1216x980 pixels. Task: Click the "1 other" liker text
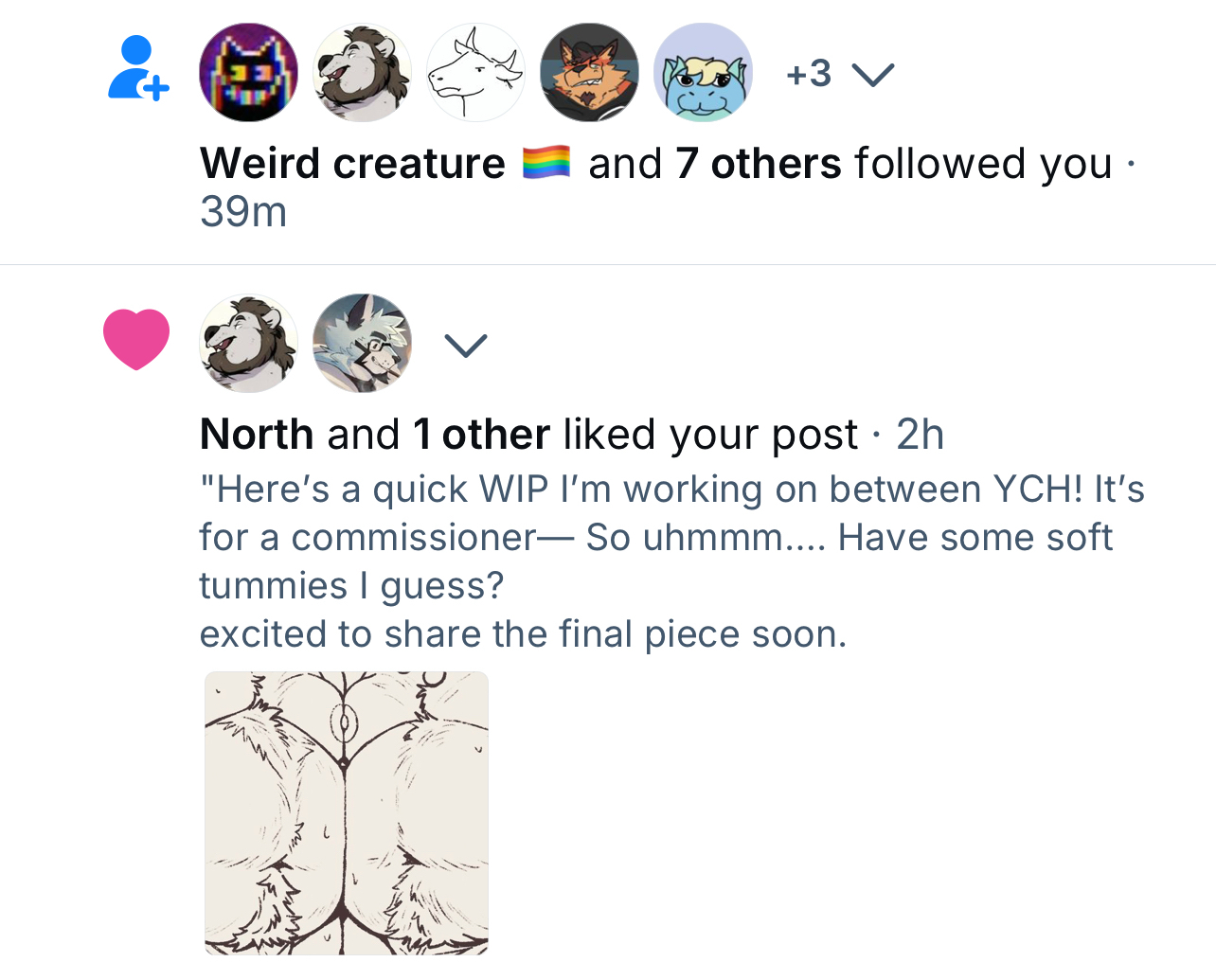pos(481,435)
